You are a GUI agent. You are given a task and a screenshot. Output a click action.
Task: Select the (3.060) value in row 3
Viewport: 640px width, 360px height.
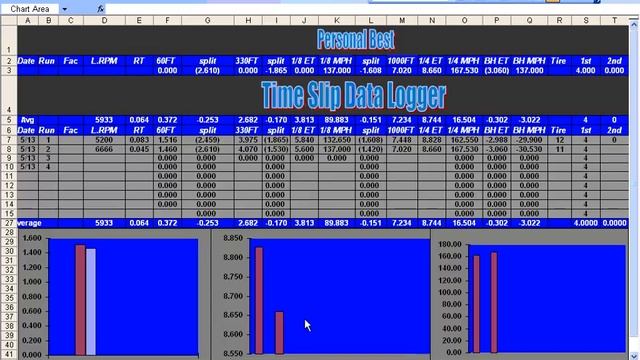tap(496, 71)
